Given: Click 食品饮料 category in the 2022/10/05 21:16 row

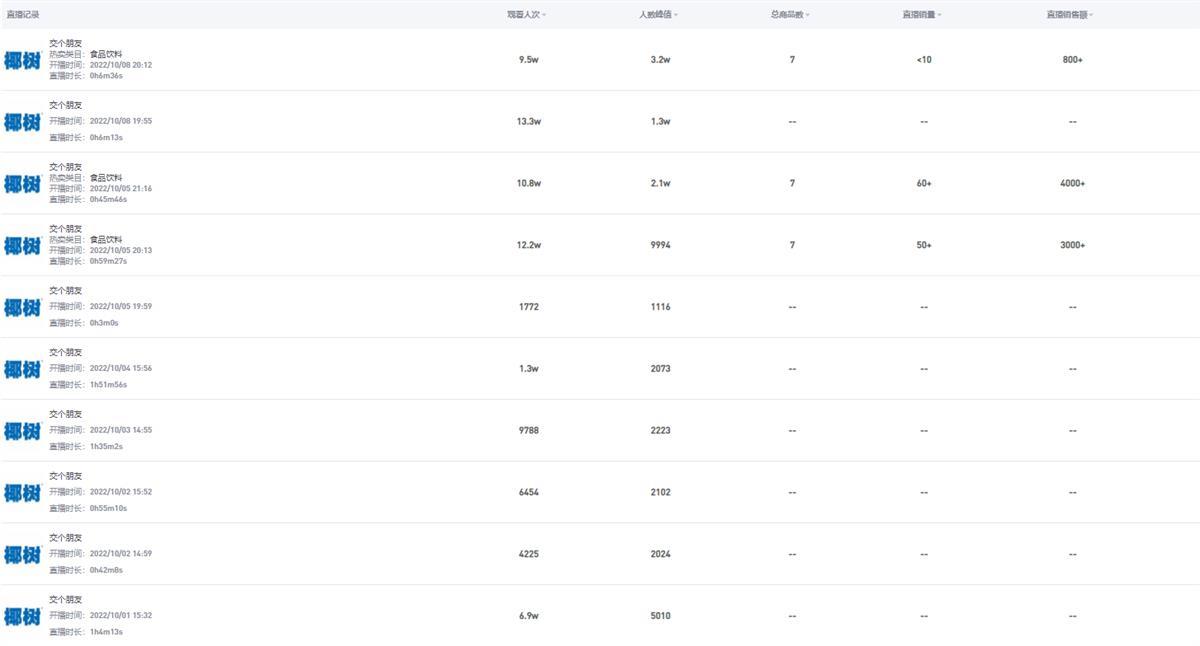Looking at the screenshot, I should [106, 178].
